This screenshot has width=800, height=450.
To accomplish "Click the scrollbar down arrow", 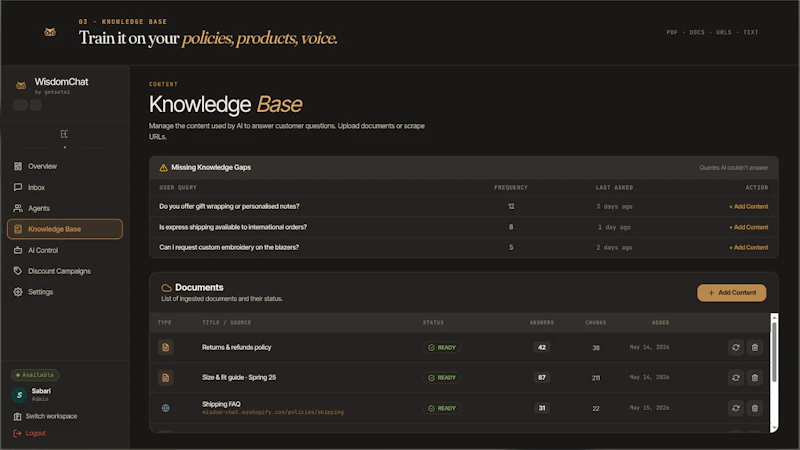I will (x=774, y=428).
